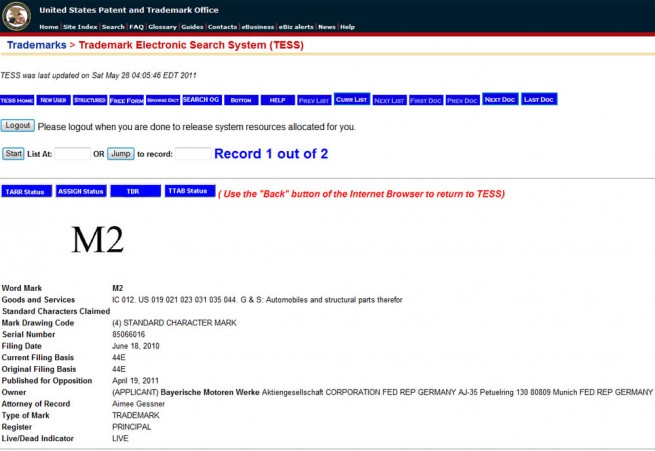The width and height of the screenshot is (655, 451).
Task: Focus the to record input field
Action: point(193,154)
